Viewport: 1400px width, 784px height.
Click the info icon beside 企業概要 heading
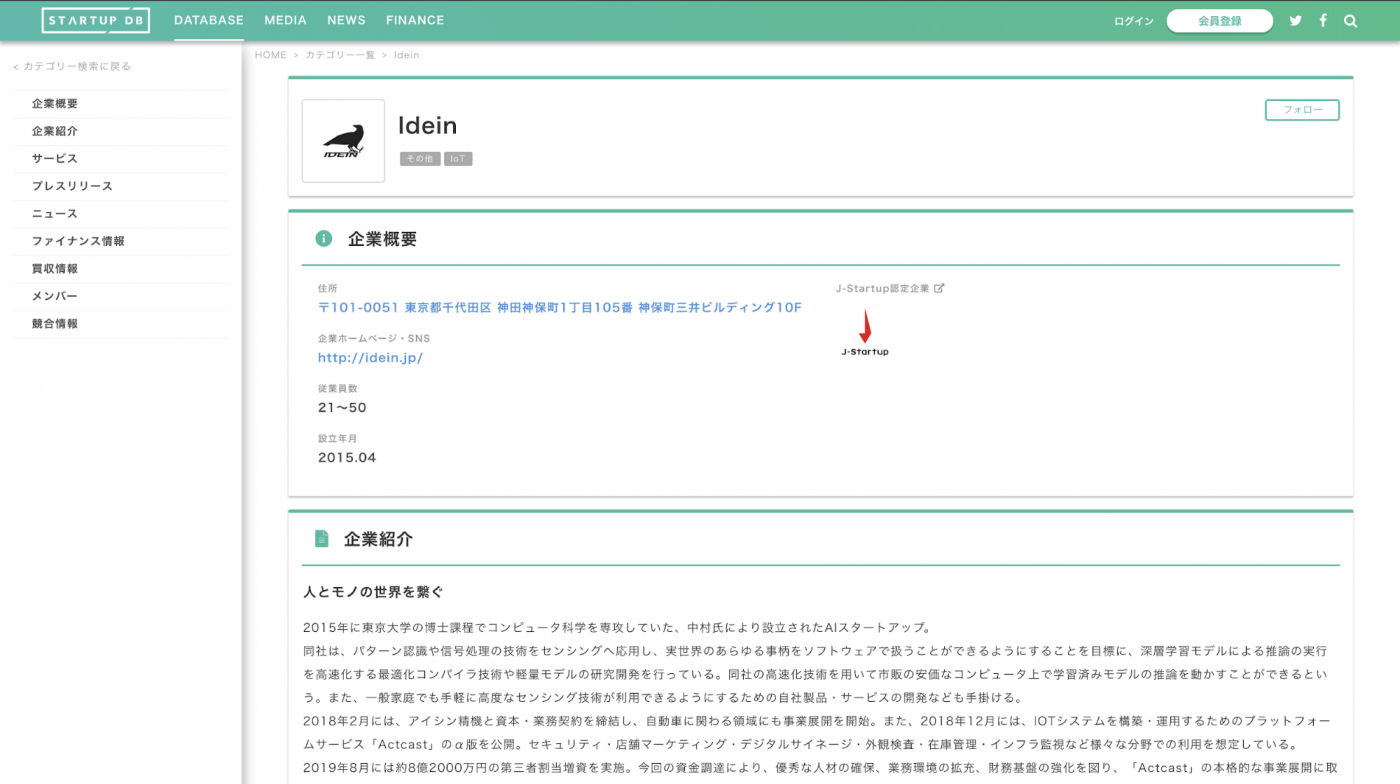pos(321,238)
